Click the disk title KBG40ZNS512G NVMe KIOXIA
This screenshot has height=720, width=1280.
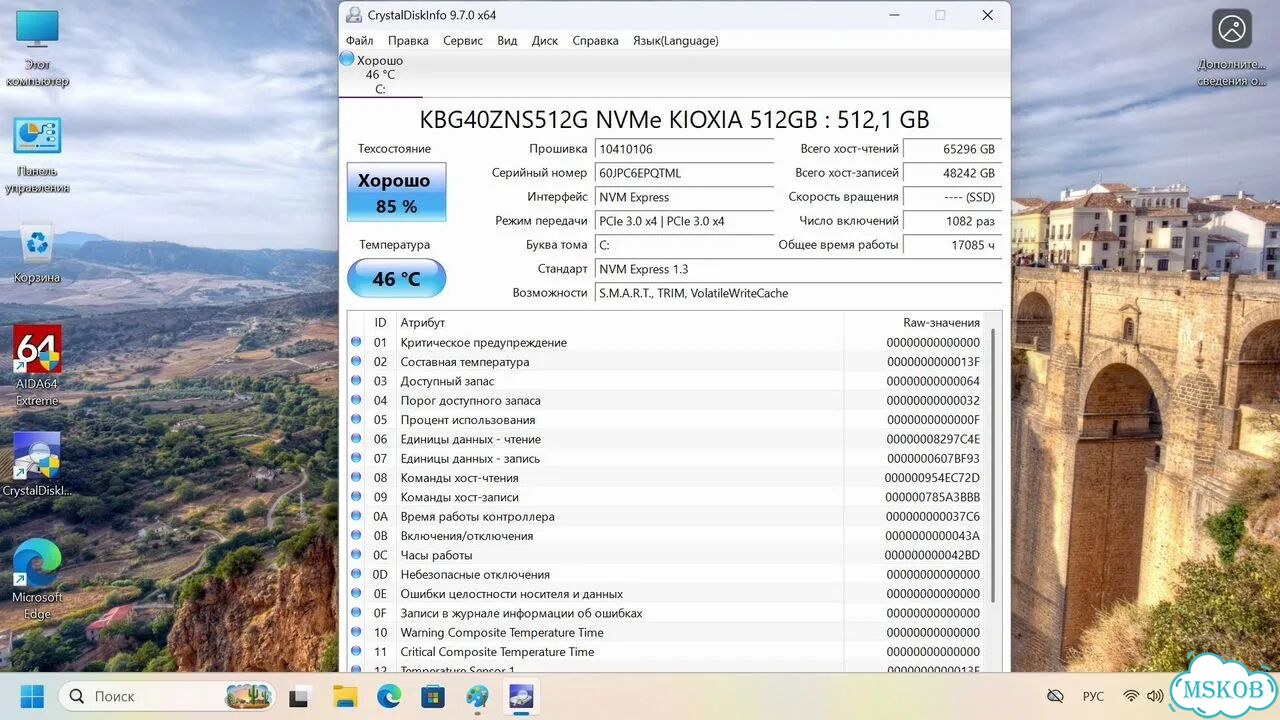[674, 120]
